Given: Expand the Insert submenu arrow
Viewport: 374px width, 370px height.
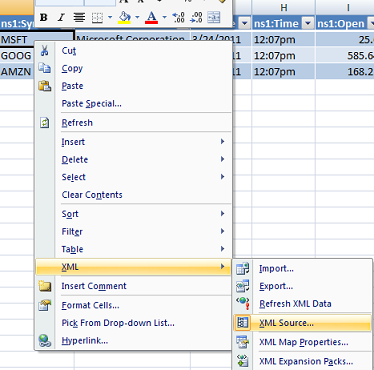Looking at the screenshot, I should tap(223, 142).
